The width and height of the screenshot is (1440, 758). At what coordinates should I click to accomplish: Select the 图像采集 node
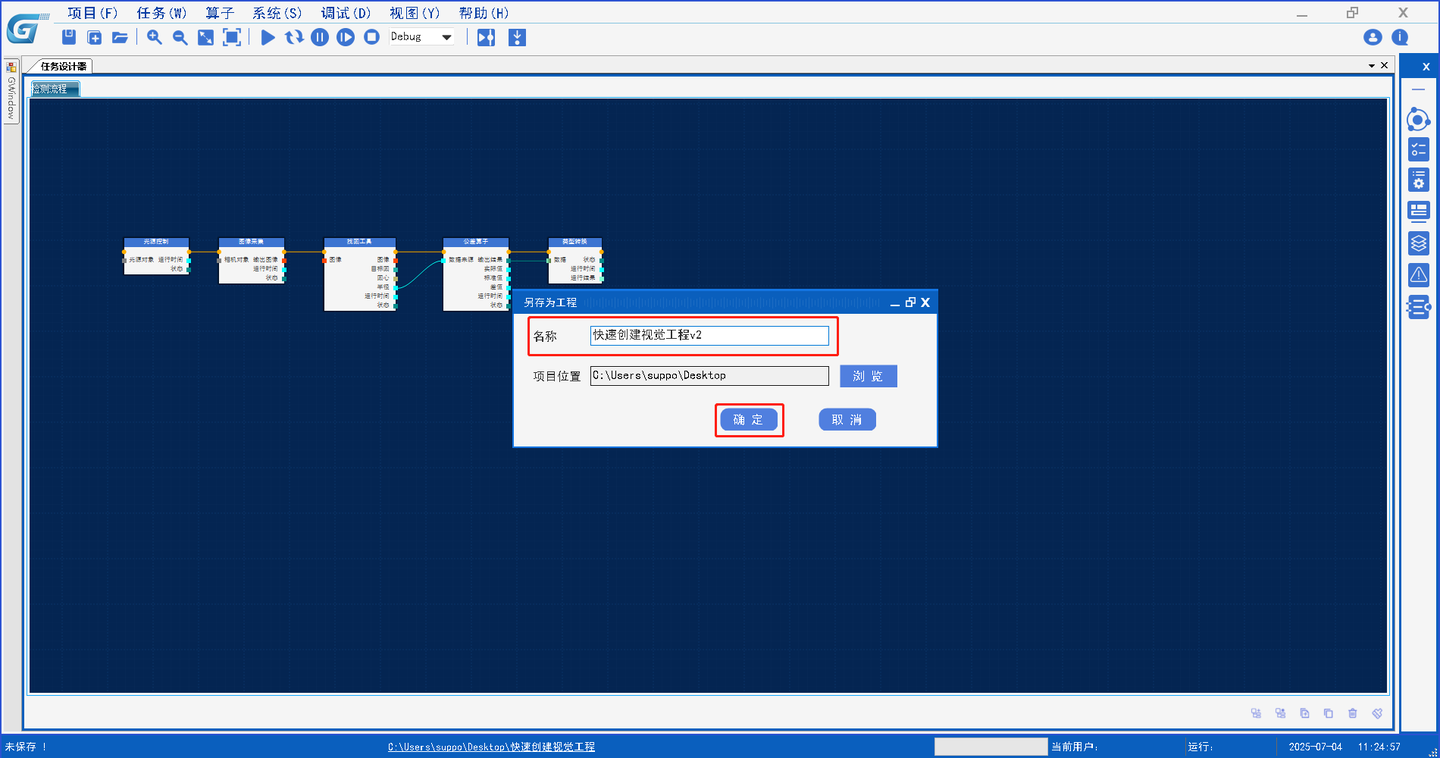pyautogui.click(x=252, y=261)
